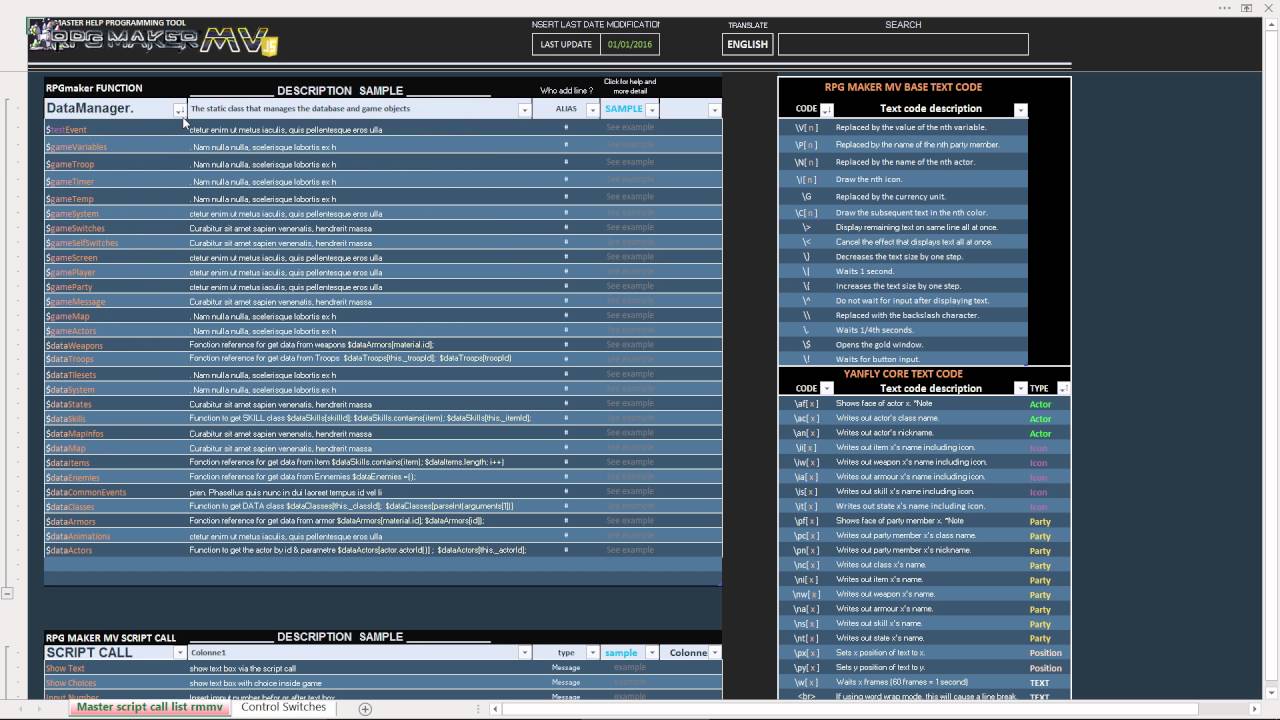Select the 01/01/2016 date cell
1280x720 pixels.
[x=629, y=44]
